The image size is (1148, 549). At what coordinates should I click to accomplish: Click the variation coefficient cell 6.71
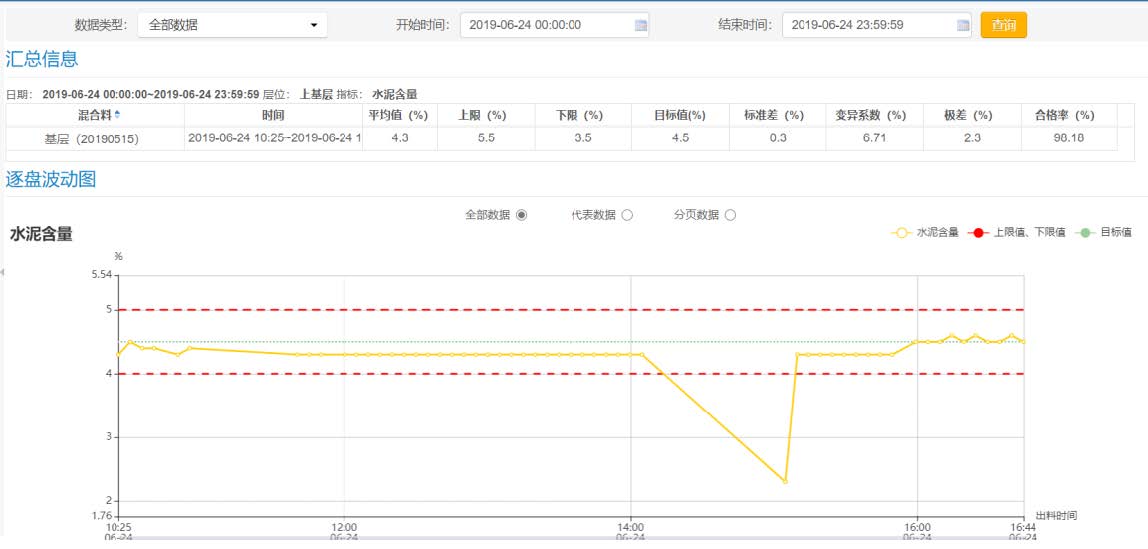point(875,138)
